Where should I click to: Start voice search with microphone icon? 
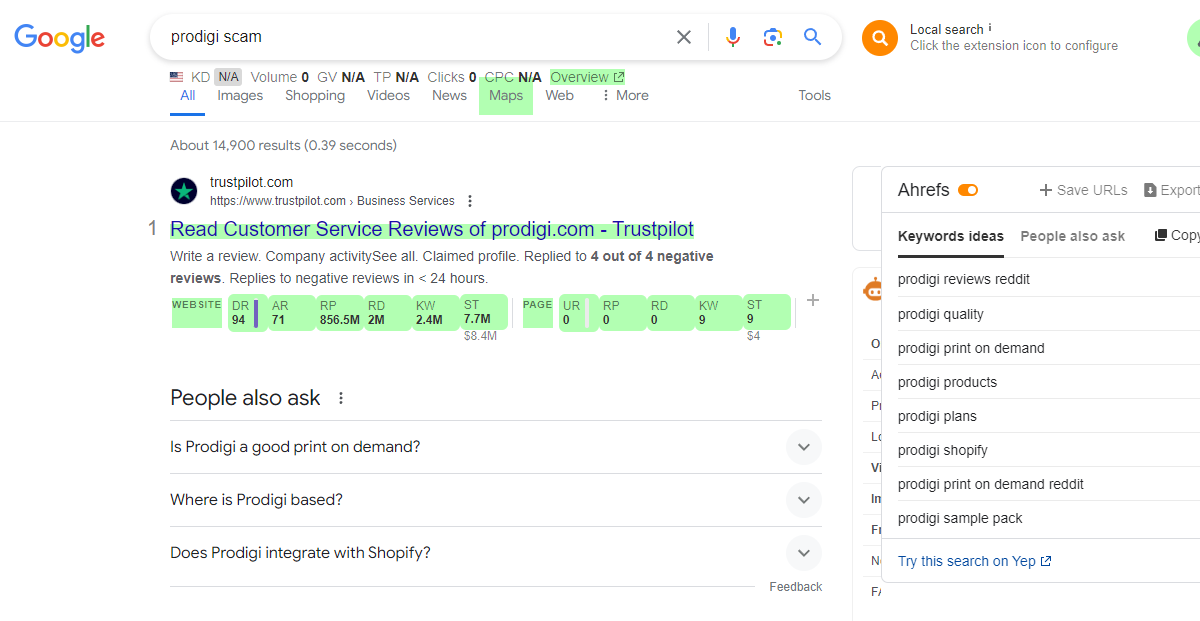733,37
